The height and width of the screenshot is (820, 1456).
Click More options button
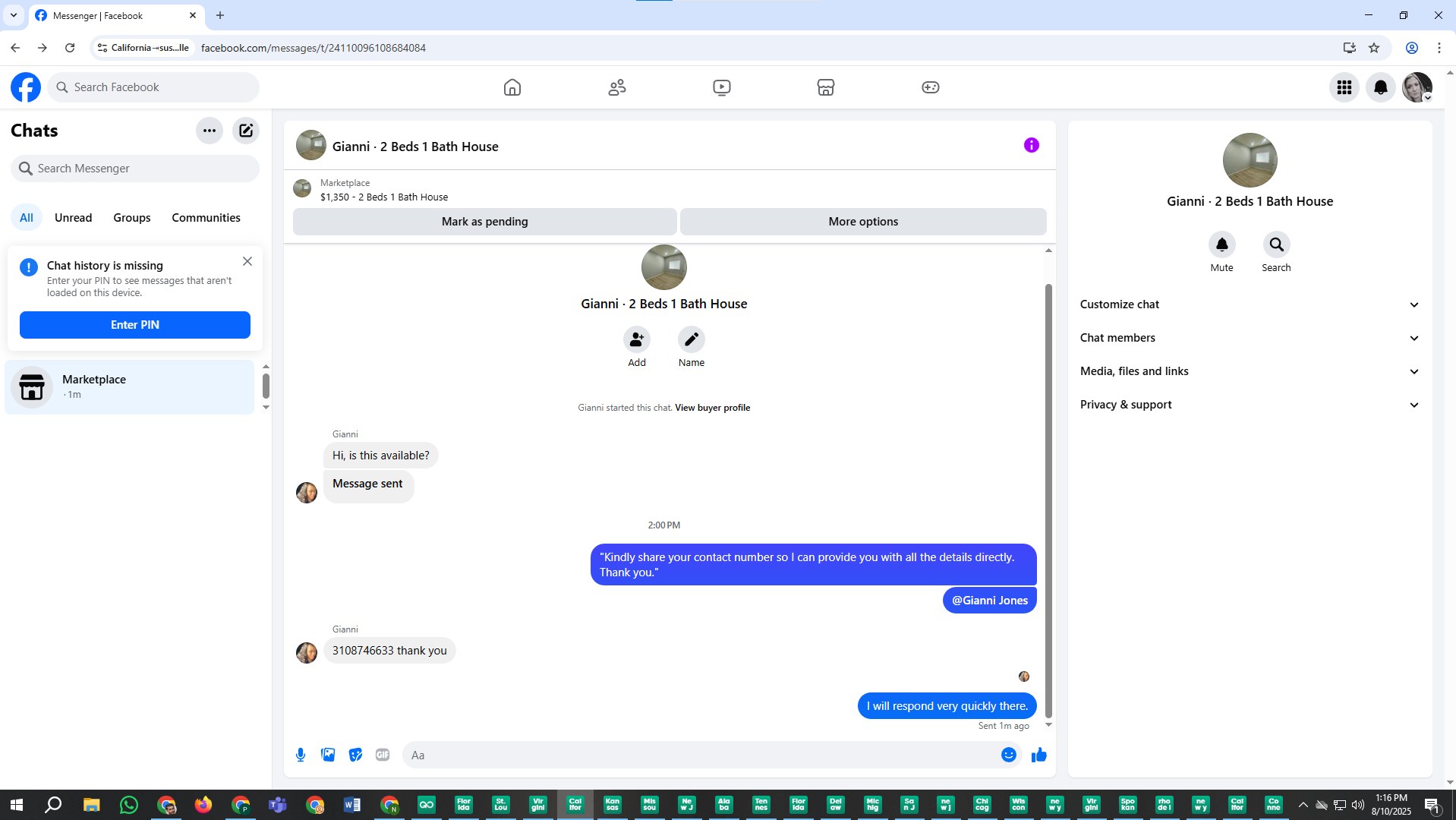coord(864,222)
